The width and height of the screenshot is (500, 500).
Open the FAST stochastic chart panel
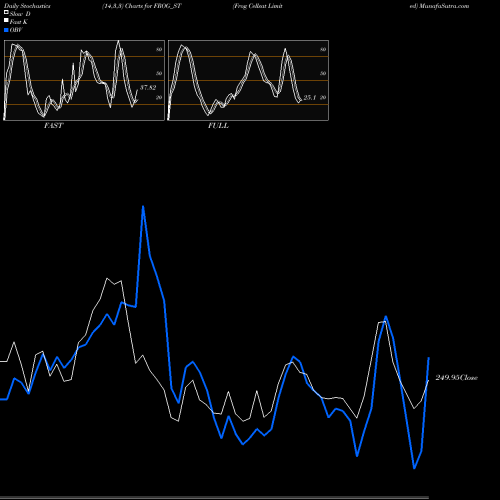84,80
